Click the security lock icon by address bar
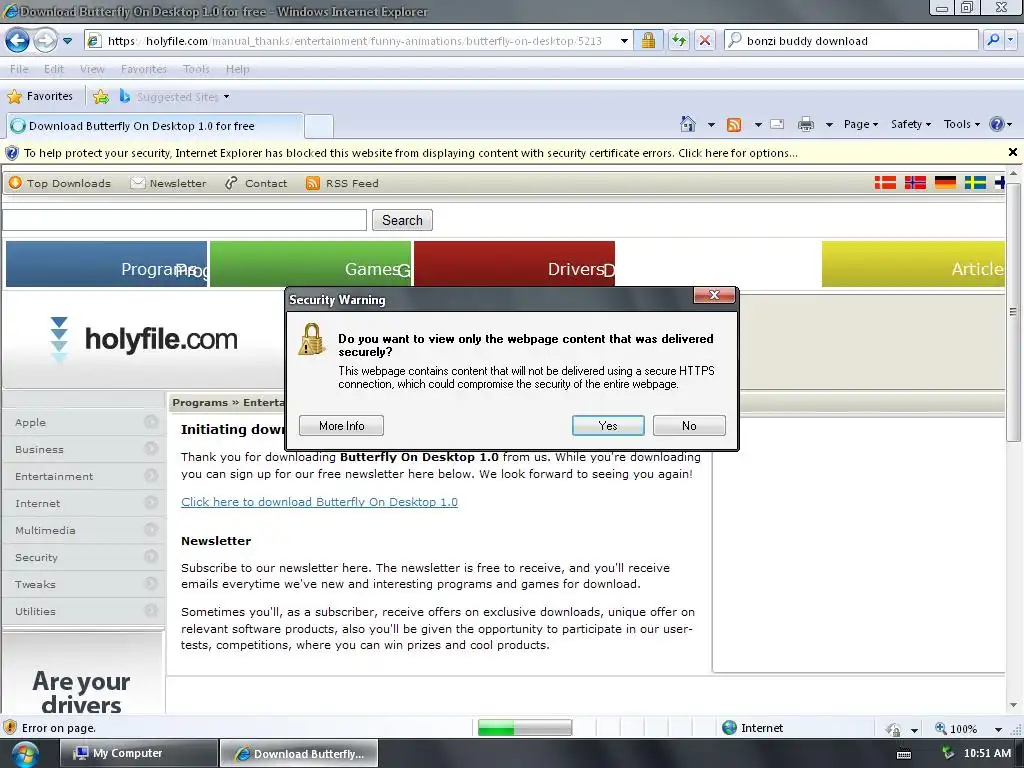Image resolution: width=1024 pixels, height=768 pixels. pyautogui.click(x=648, y=40)
